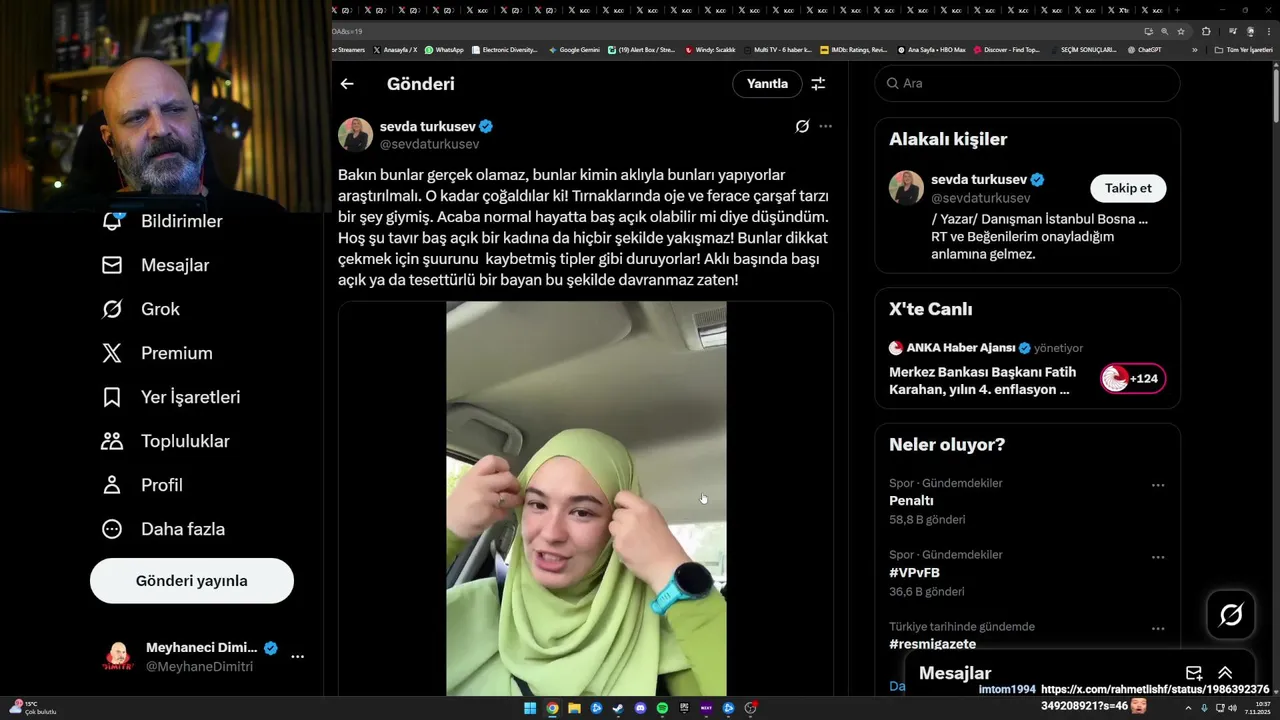Open options for #VPvFB trend
Viewport: 1280px width, 720px height.
click(x=1158, y=557)
